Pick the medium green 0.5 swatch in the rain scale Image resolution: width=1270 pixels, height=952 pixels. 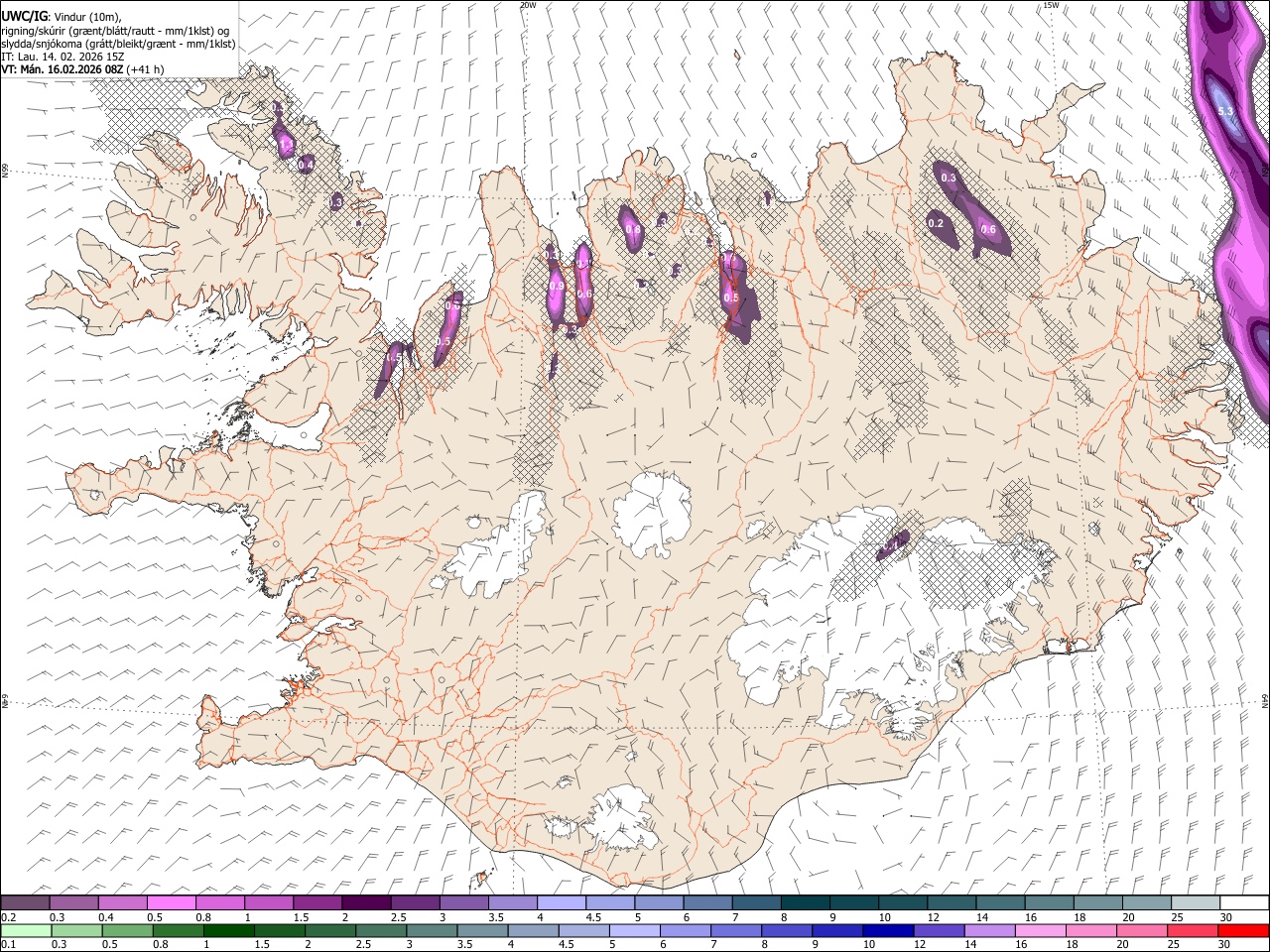(128, 930)
